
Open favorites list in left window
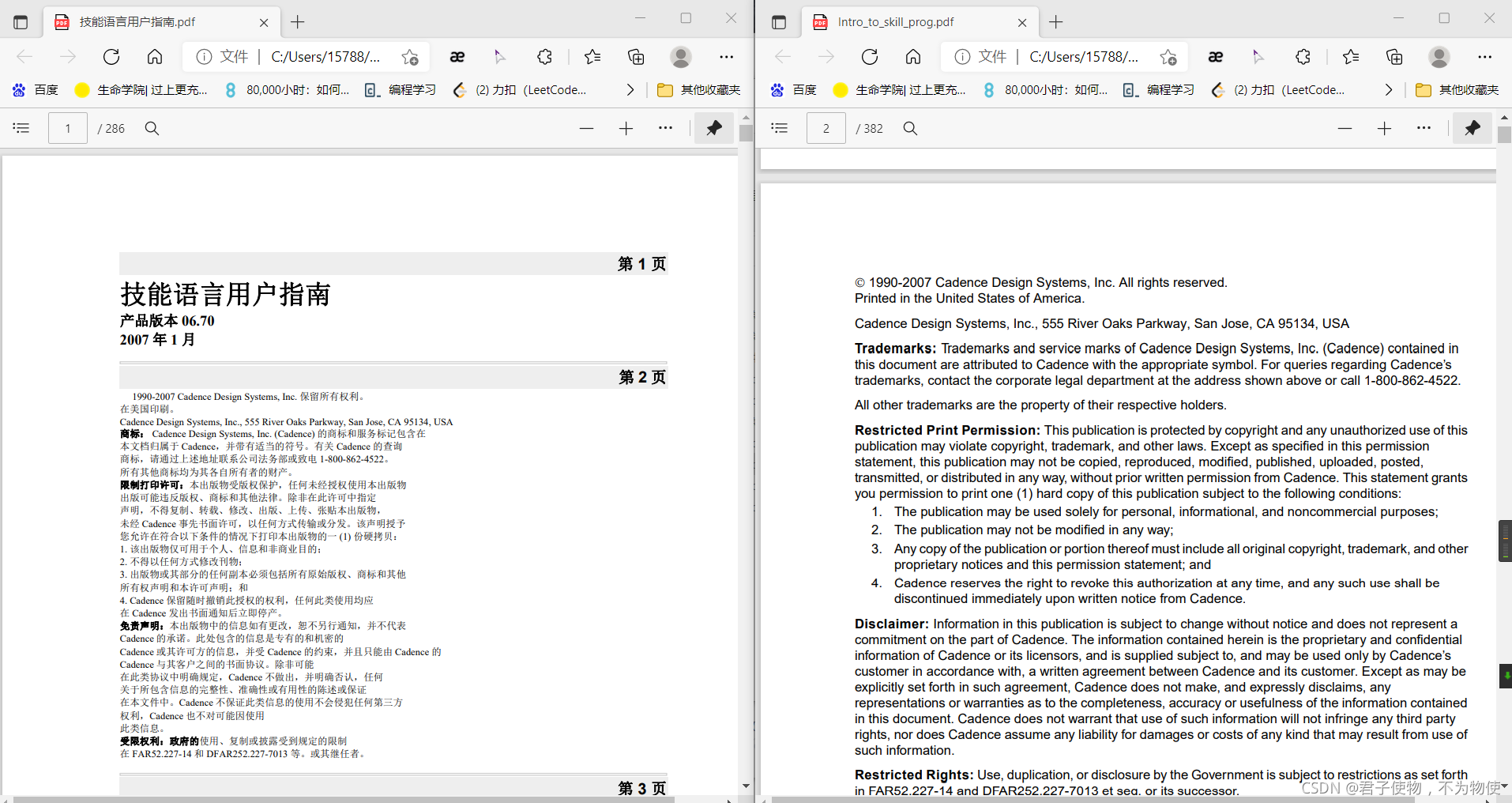592,57
